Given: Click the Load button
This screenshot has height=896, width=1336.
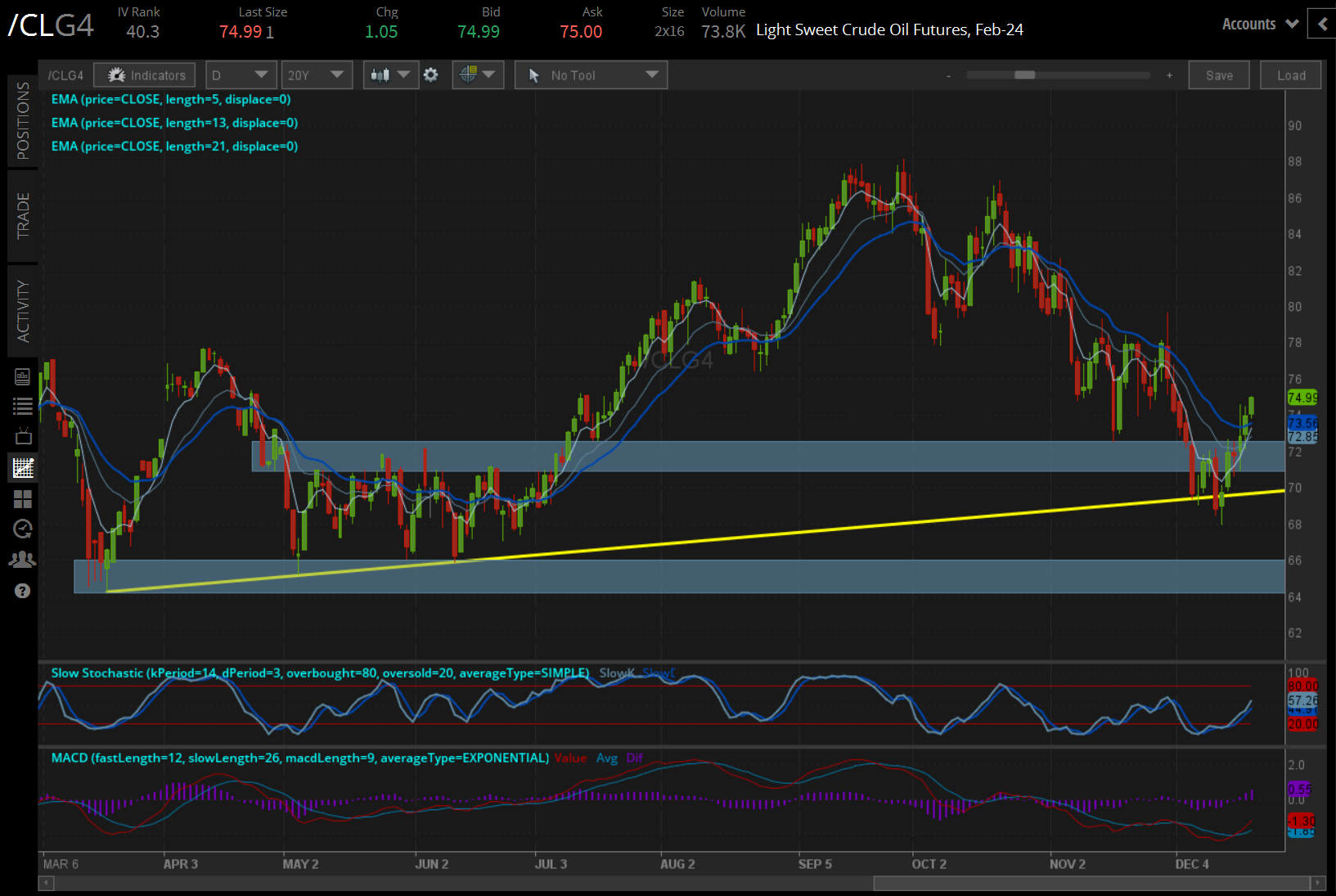Looking at the screenshot, I should [1290, 75].
